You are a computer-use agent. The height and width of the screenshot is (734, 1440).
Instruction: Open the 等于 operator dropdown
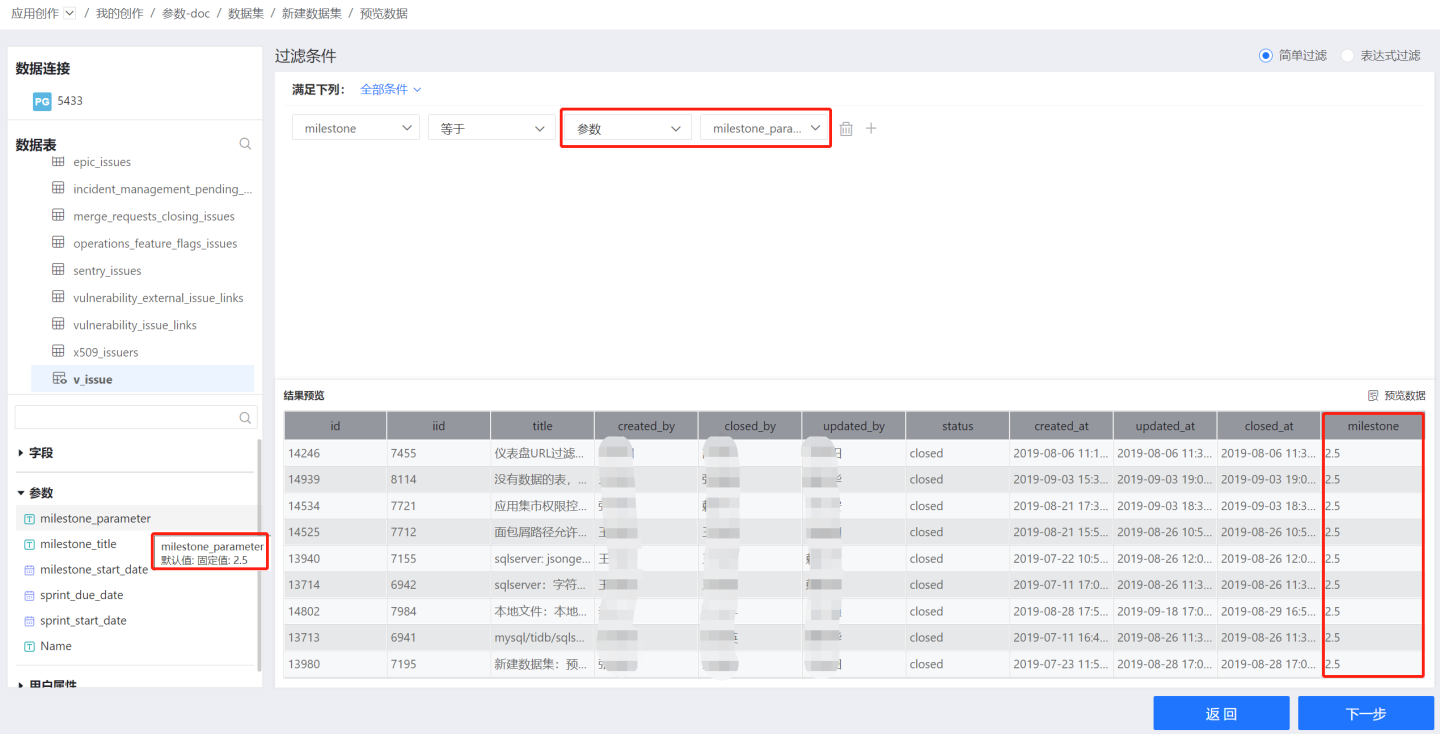pos(491,128)
